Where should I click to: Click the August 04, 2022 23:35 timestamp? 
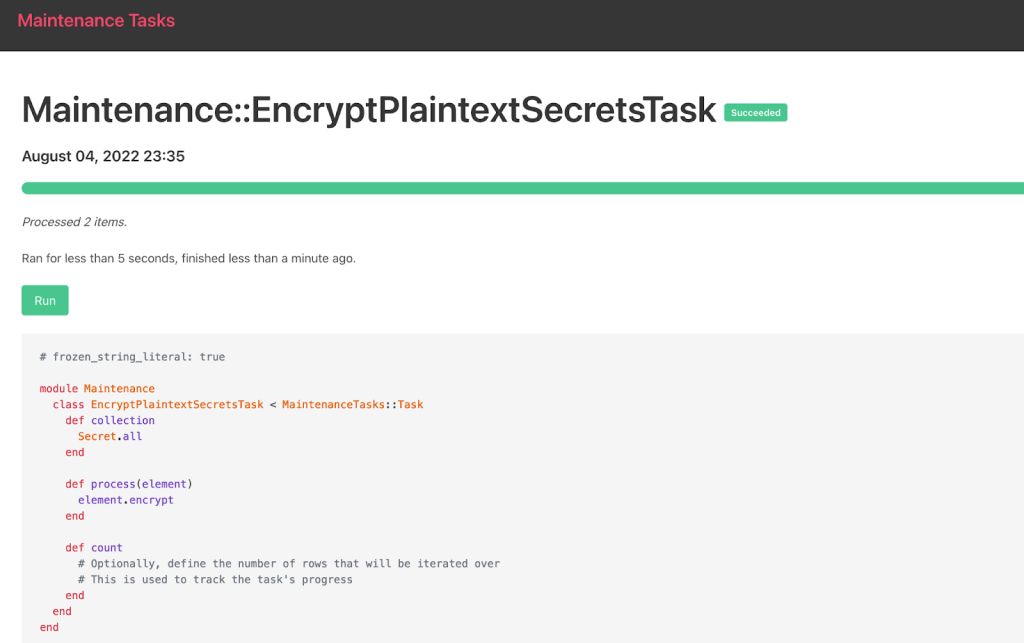[103, 156]
